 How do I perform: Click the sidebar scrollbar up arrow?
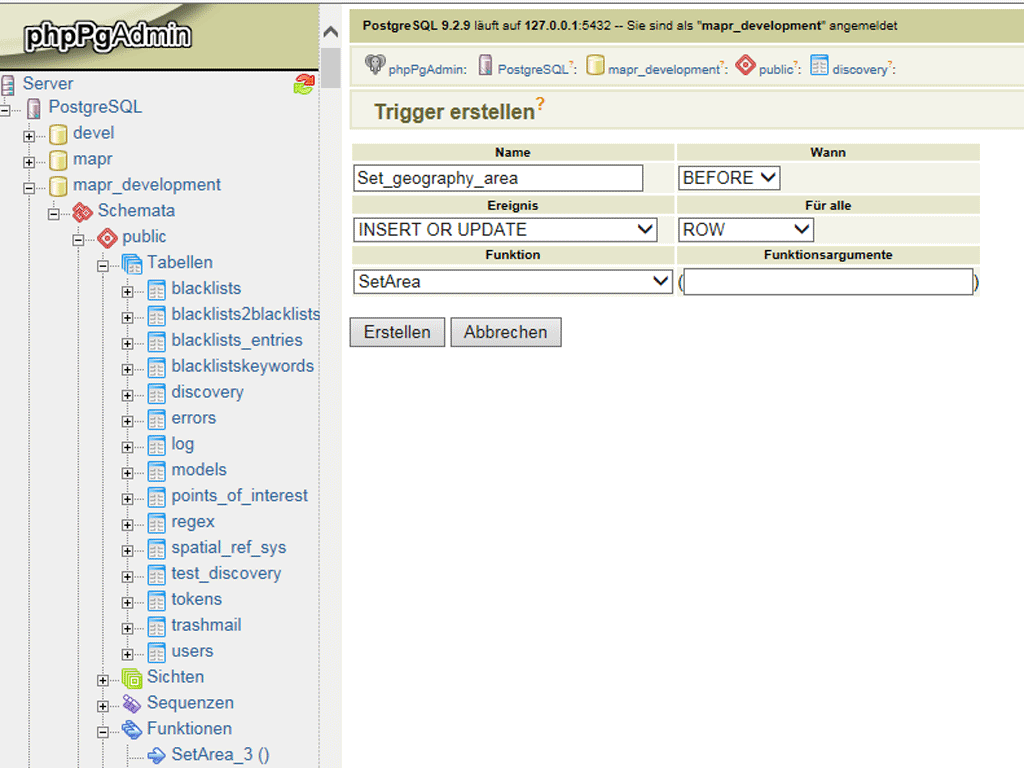point(330,33)
